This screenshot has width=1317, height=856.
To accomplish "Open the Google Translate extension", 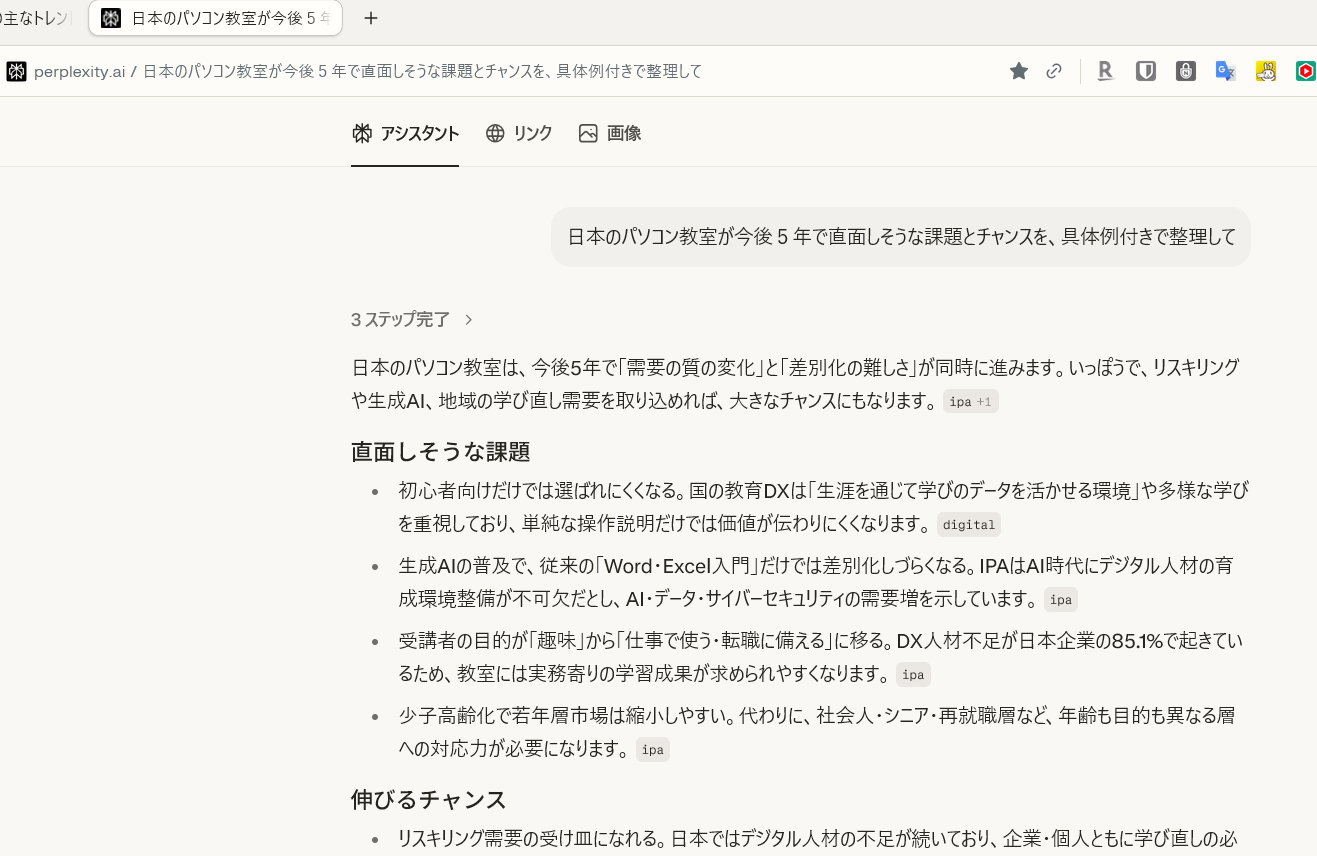I will click(1225, 71).
